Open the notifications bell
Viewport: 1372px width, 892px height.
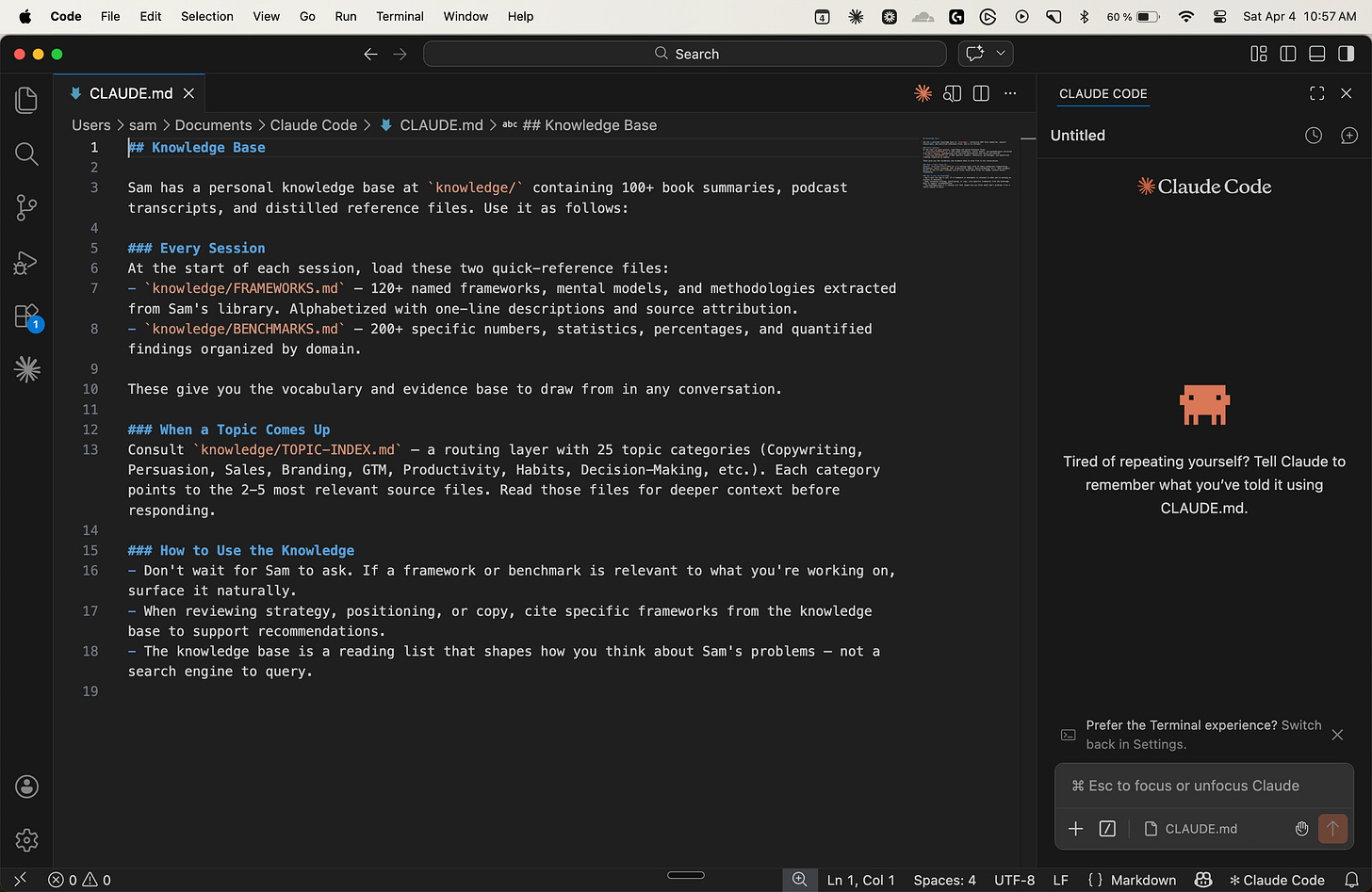click(1351, 880)
